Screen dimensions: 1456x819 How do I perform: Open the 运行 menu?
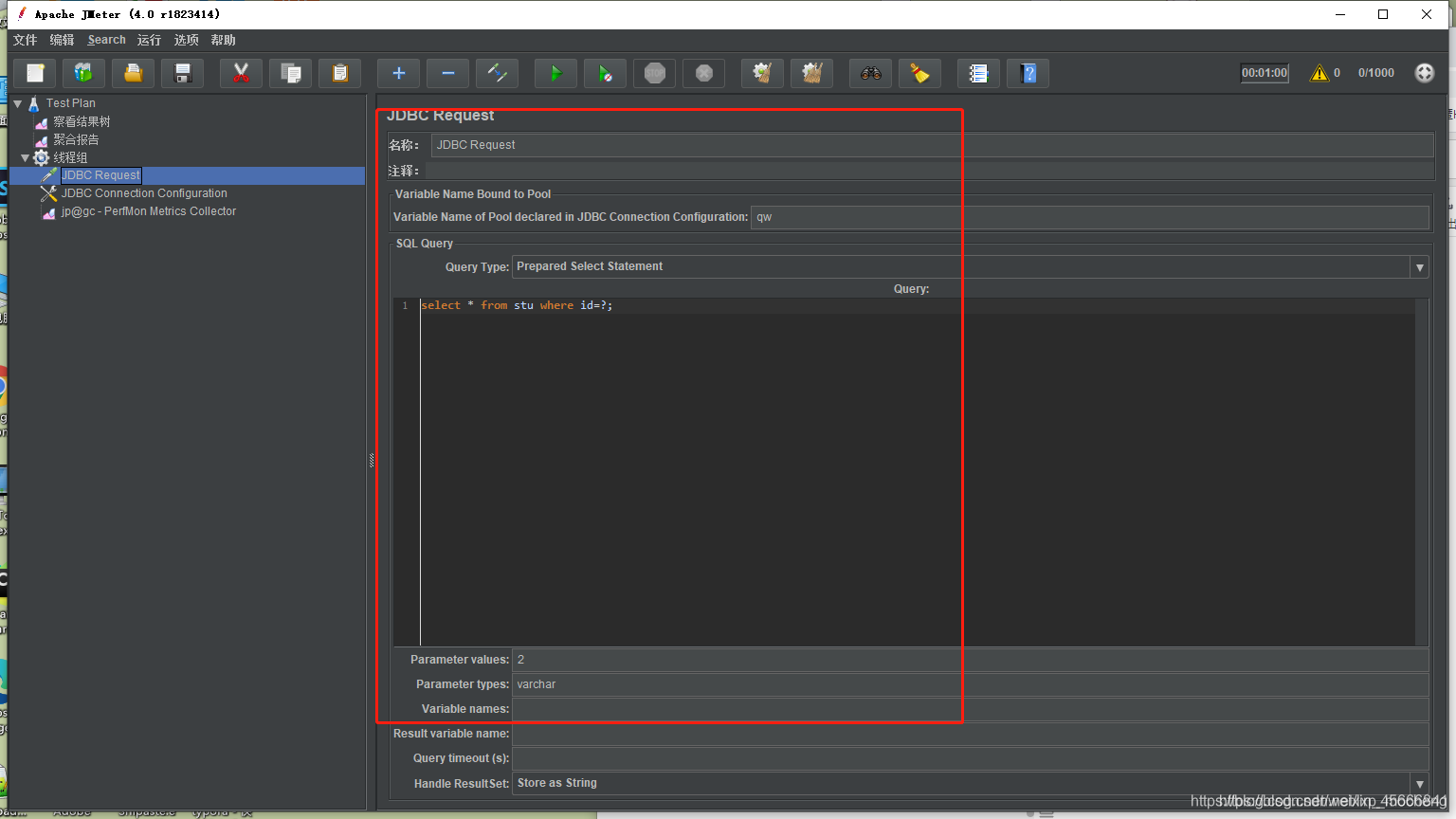(x=149, y=40)
